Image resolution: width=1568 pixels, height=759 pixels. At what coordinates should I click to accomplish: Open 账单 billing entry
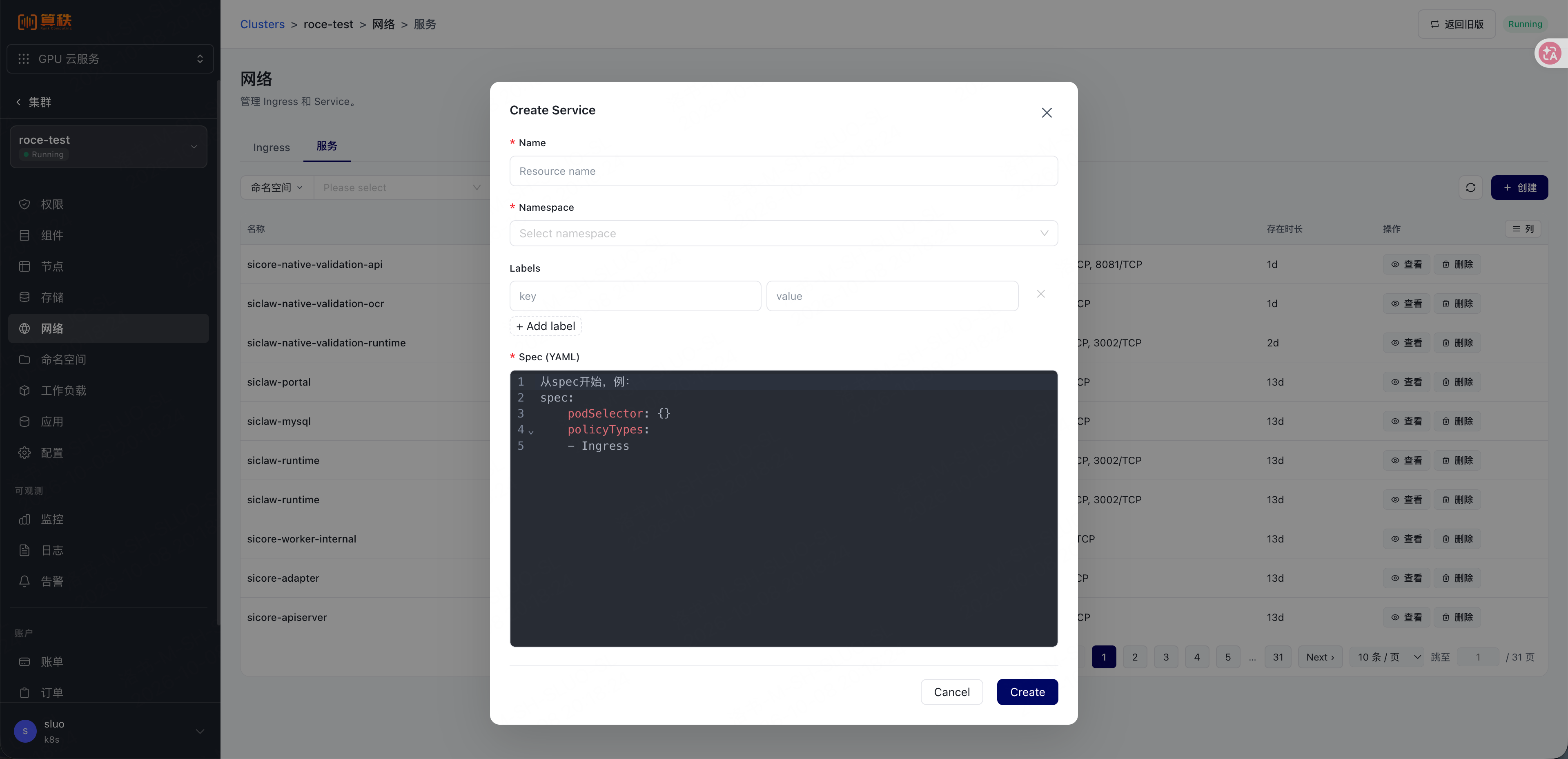108,661
